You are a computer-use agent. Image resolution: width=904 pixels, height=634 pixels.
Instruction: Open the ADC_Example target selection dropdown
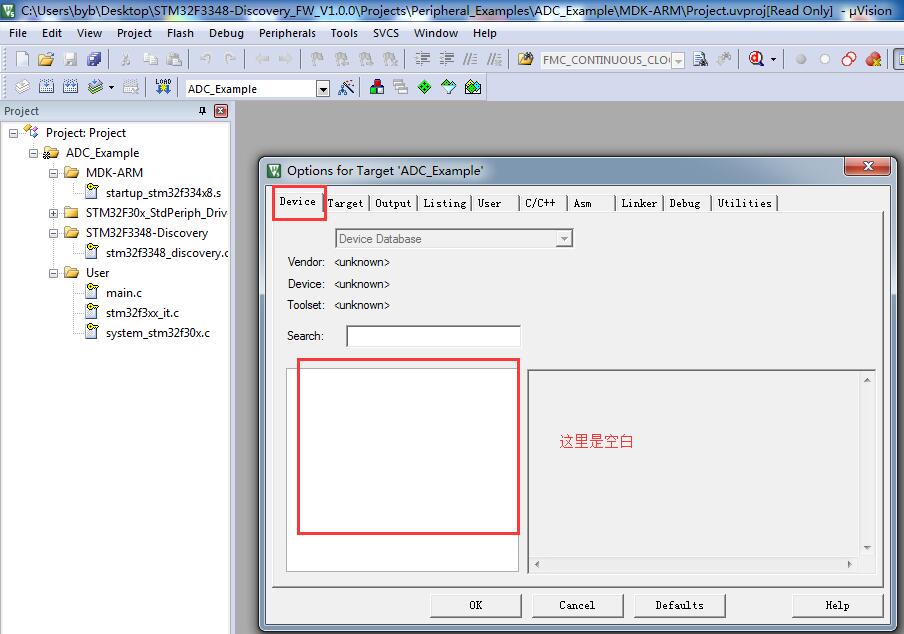coord(323,89)
